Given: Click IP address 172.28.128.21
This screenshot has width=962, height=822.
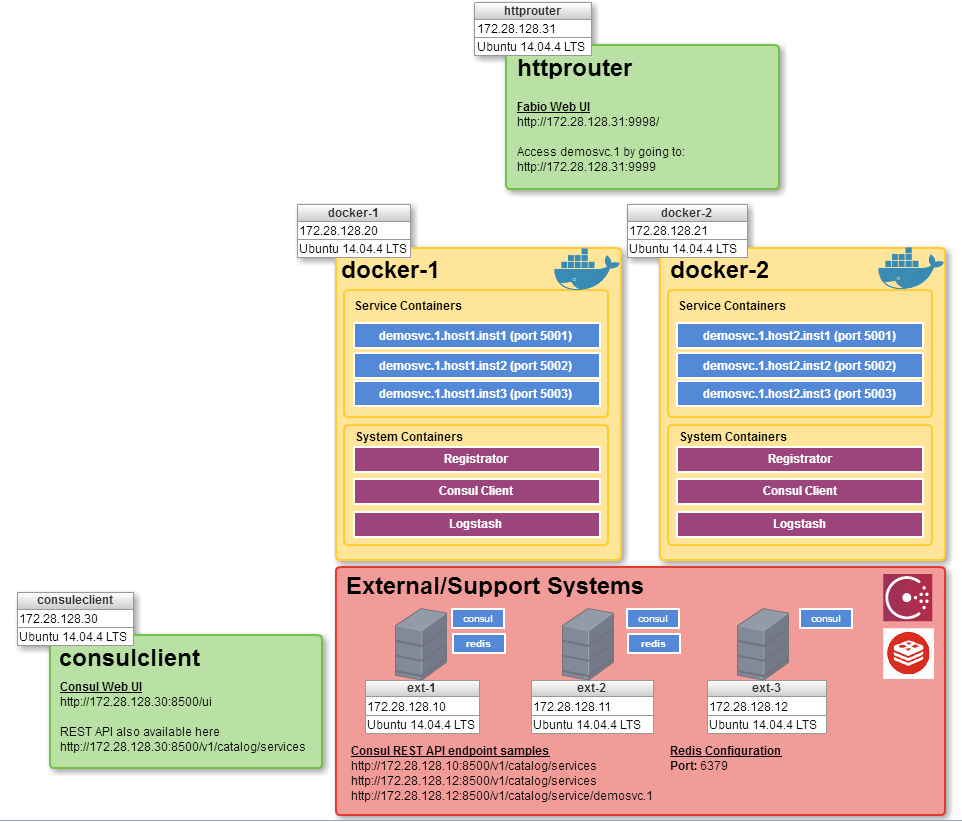Looking at the screenshot, I should pos(669,231).
